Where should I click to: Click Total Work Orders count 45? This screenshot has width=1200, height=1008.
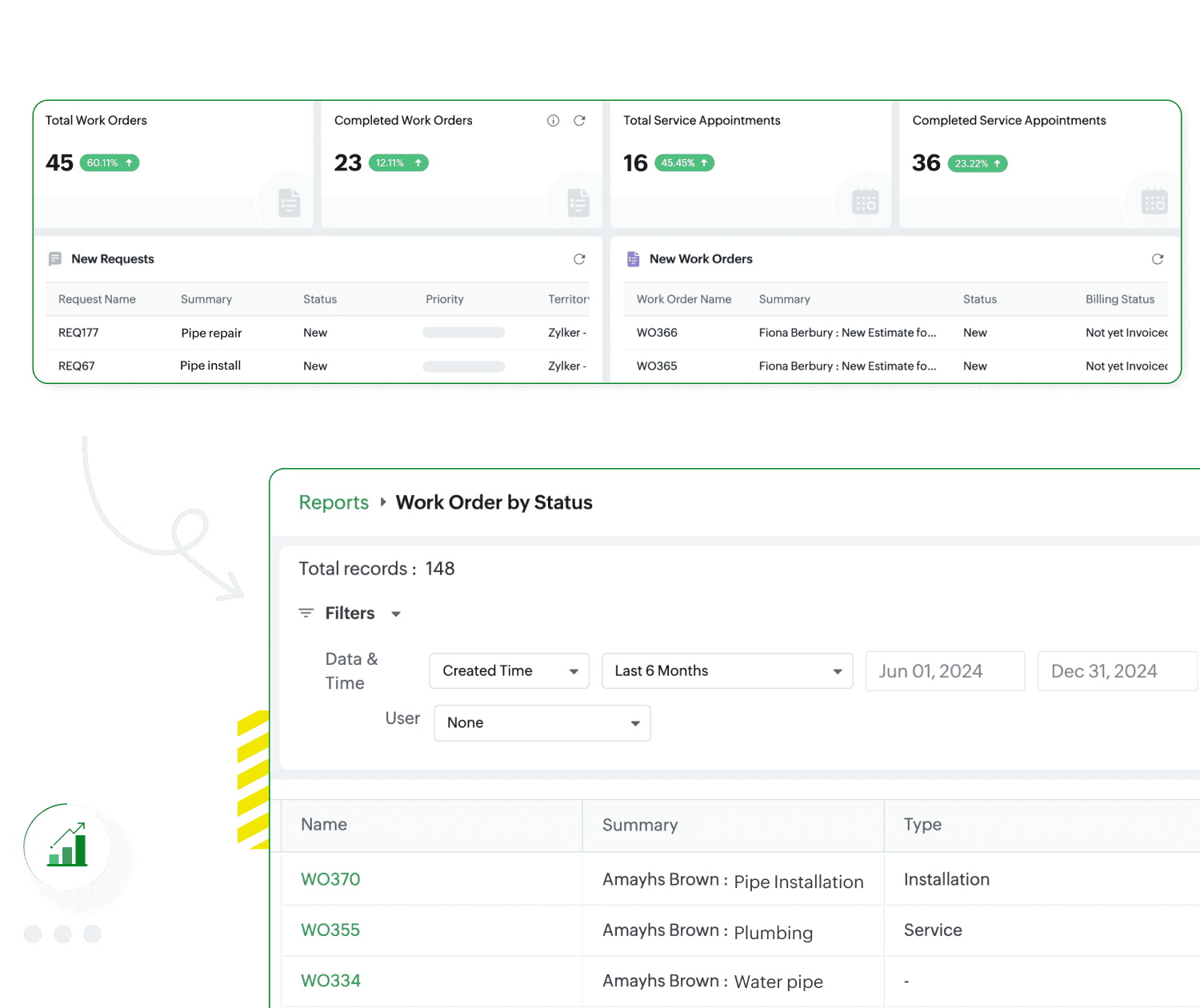(60, 163)
